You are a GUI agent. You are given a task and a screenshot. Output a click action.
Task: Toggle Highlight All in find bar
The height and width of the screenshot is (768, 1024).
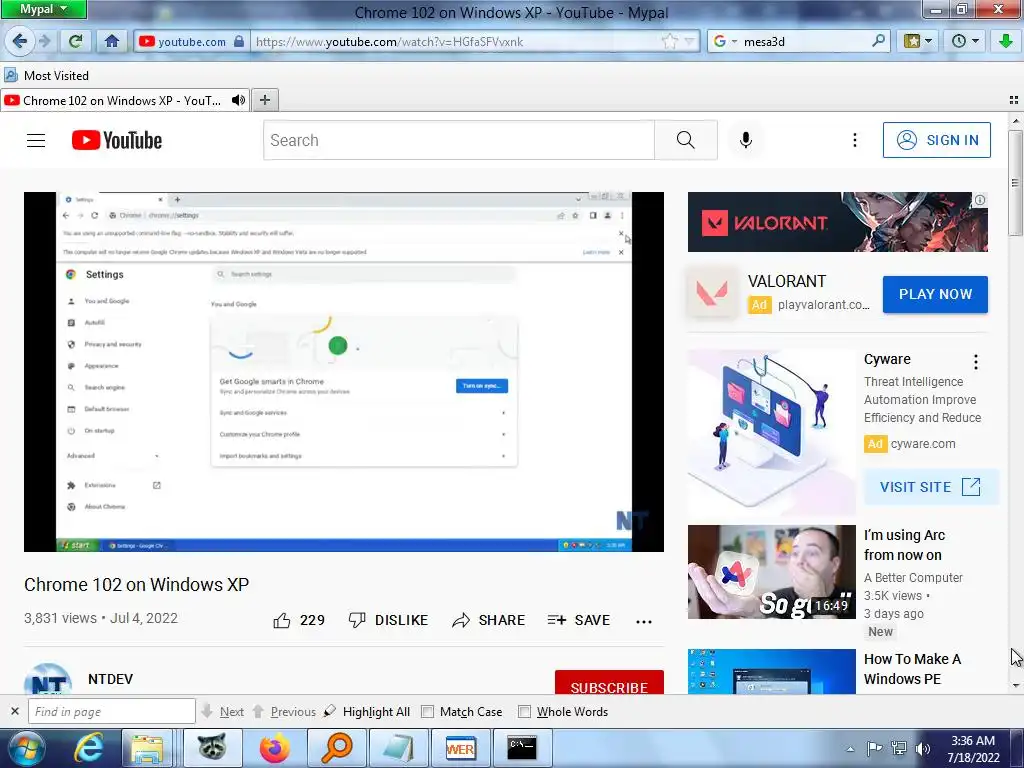point(368,711)
